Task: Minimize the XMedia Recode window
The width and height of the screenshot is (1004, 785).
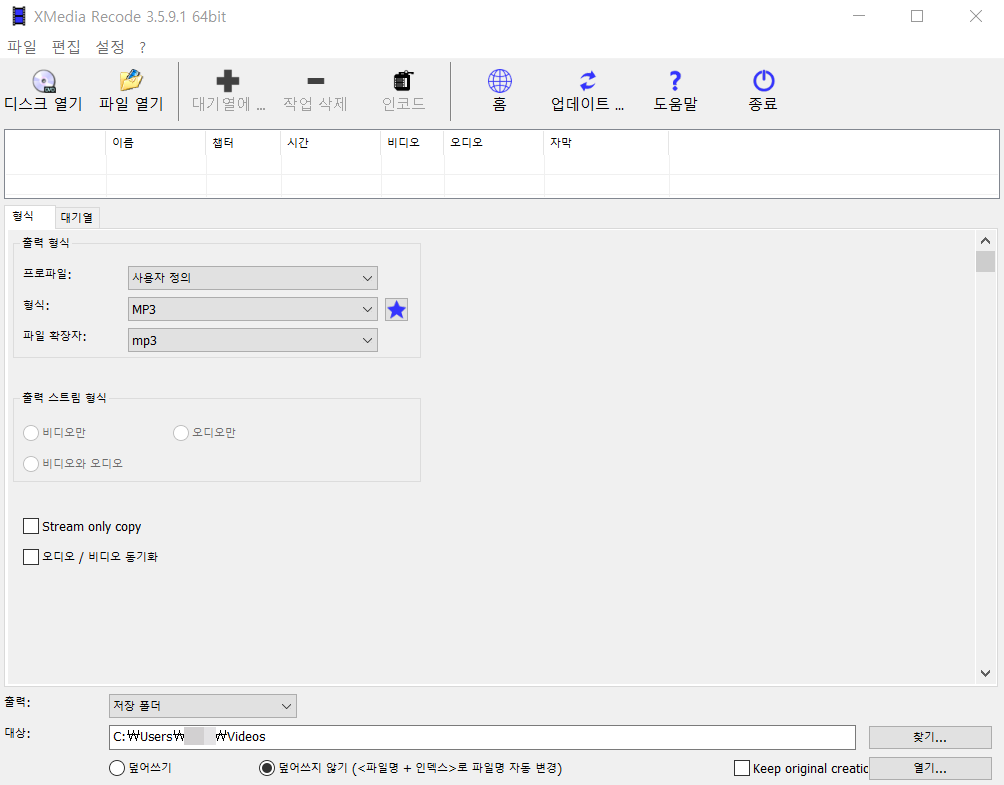Action: click(859, 16)
